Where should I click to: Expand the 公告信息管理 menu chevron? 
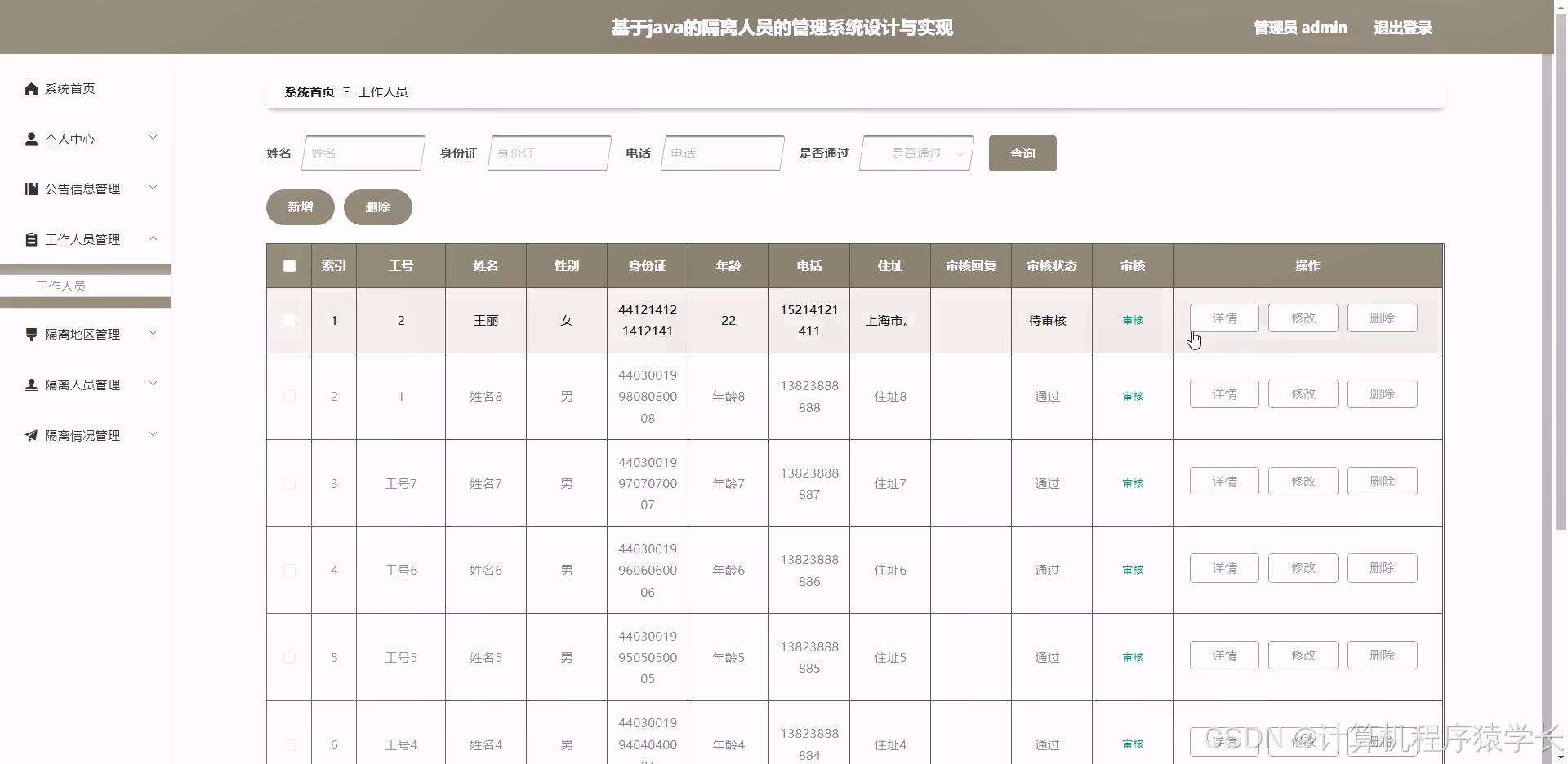pyautogui.click(x=153, y=188)
